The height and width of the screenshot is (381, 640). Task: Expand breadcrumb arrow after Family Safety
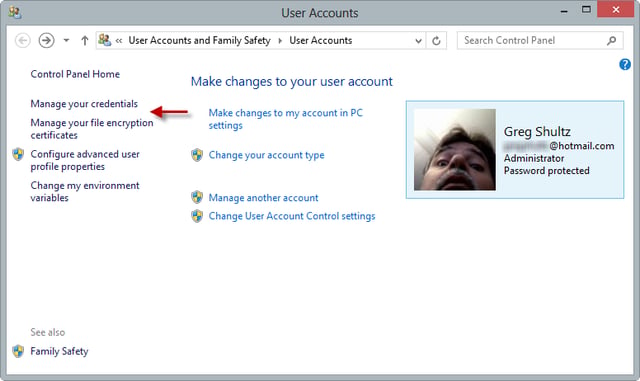coord(280,40)
